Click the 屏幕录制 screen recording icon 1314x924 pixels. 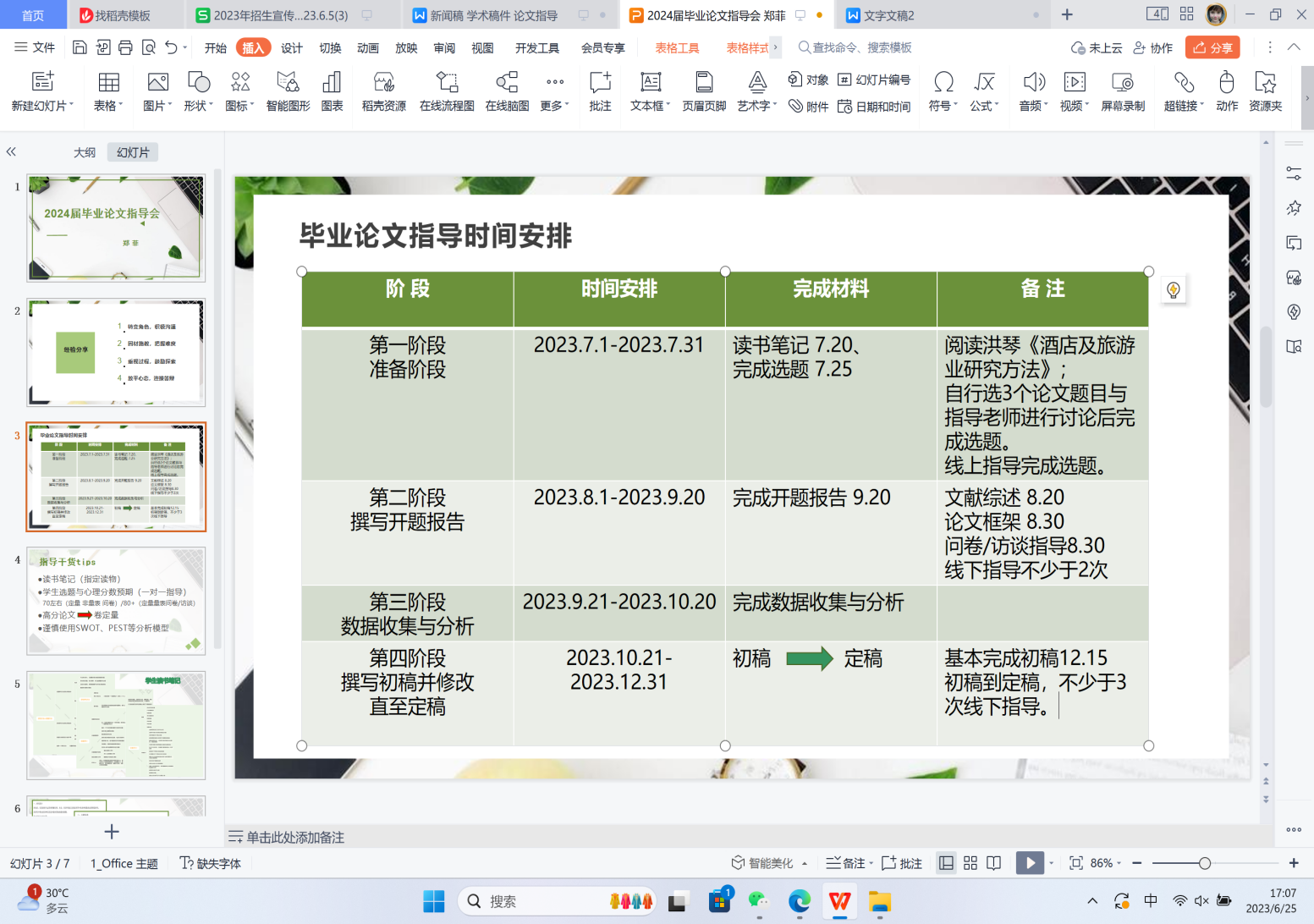[1122, 91]
